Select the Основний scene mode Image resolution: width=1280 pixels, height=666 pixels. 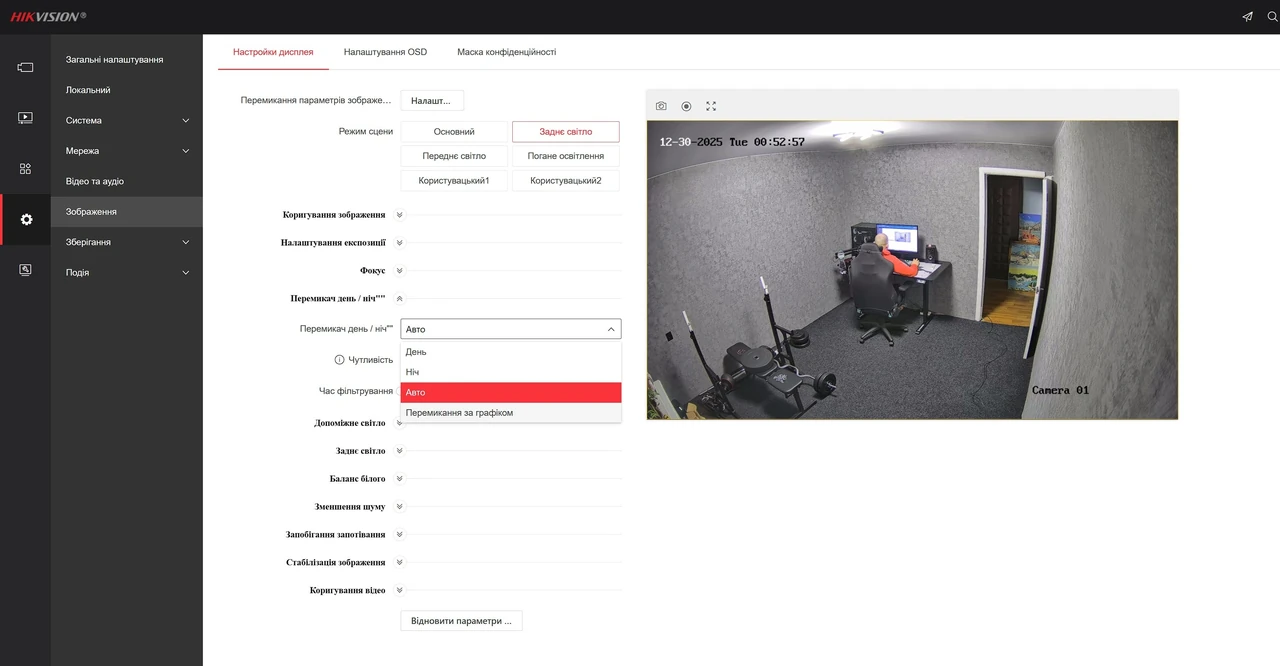click(454, 132)
